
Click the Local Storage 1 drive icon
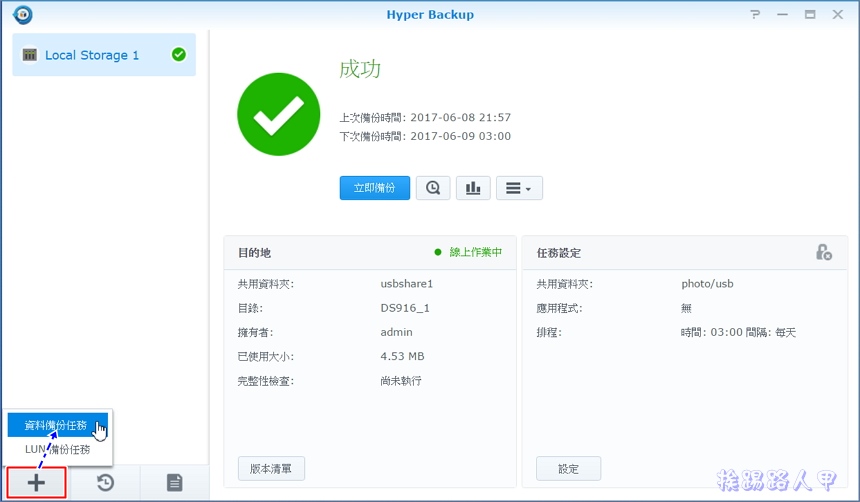(x=30, y=55)
